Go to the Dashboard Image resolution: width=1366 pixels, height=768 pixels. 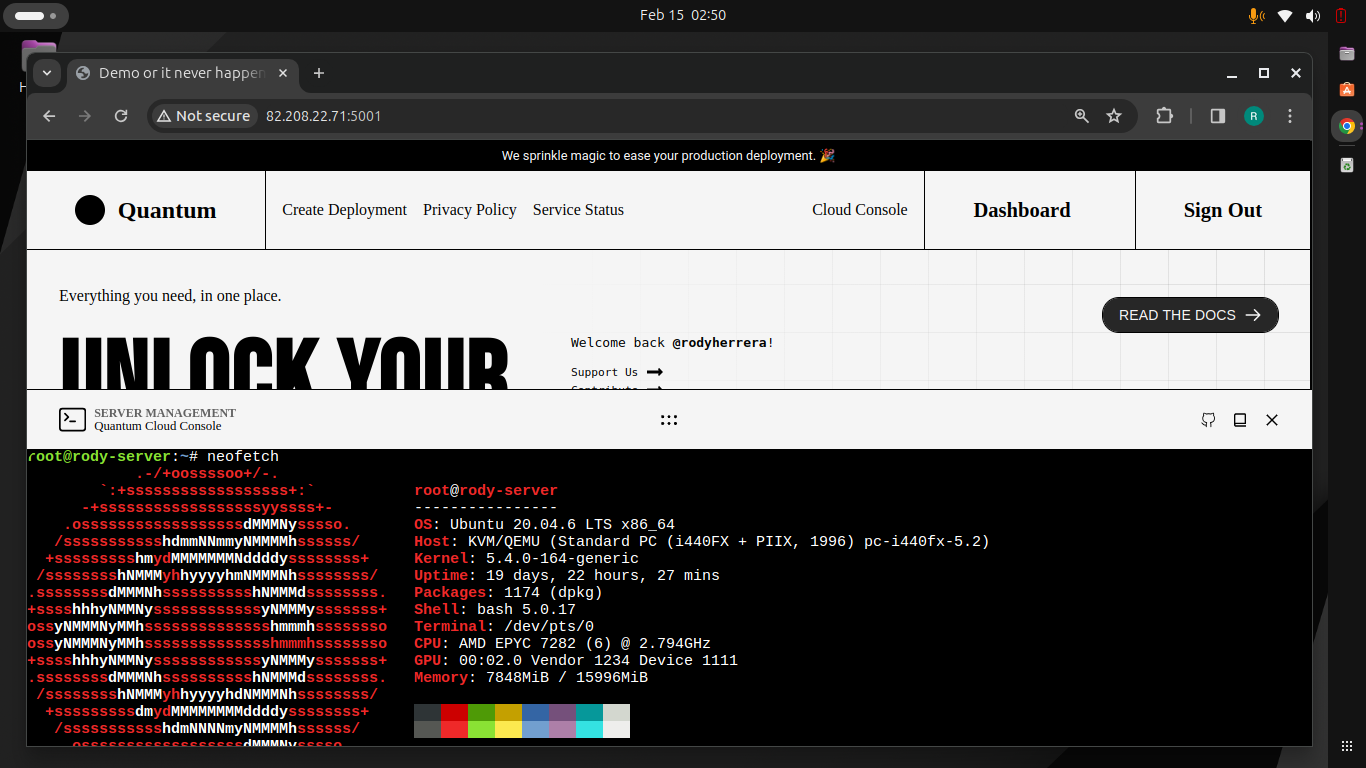(1022, 210)
